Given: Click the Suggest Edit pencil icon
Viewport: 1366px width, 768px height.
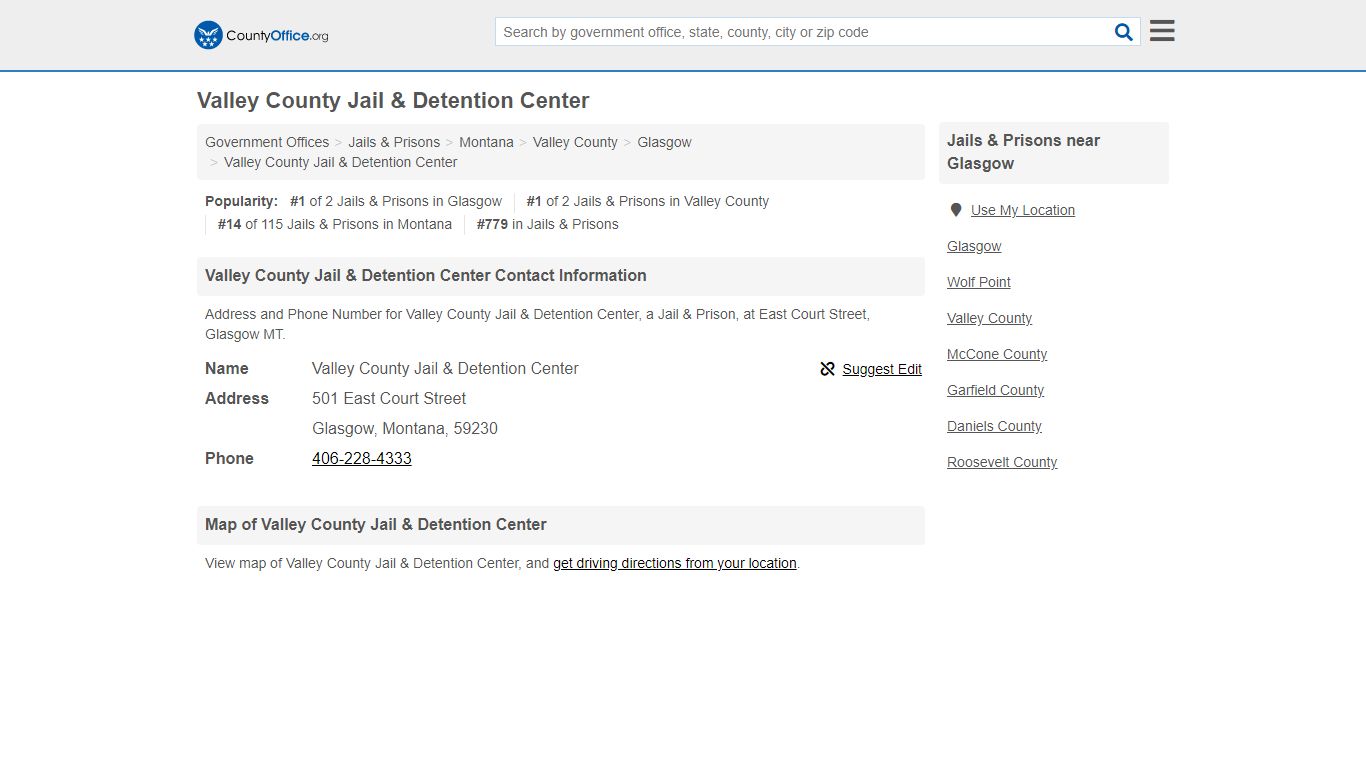Looking at the screenshot, I should click(x=827, y=369).
